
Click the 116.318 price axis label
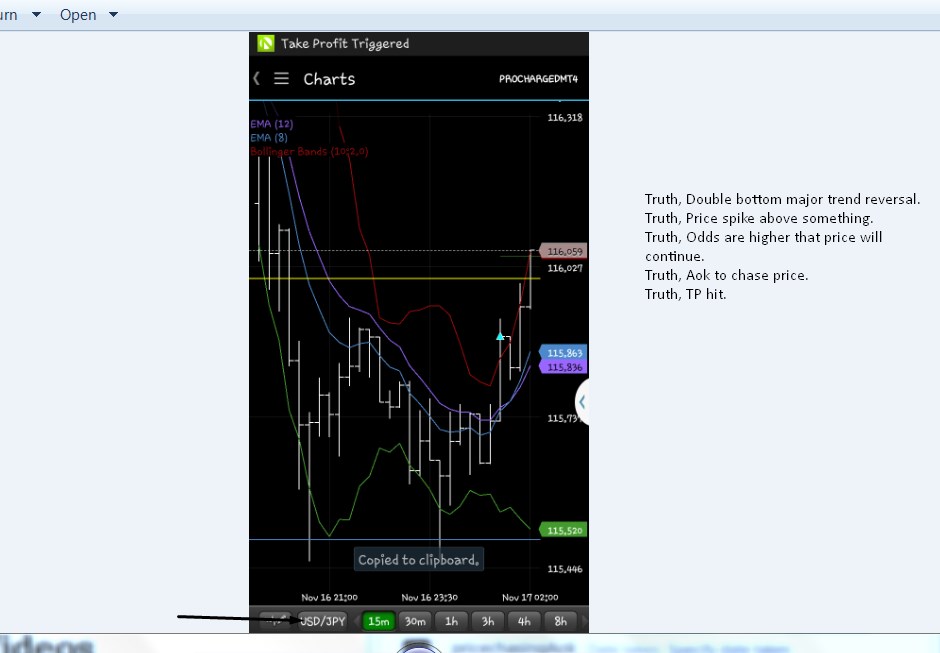[x=565, y=118]
